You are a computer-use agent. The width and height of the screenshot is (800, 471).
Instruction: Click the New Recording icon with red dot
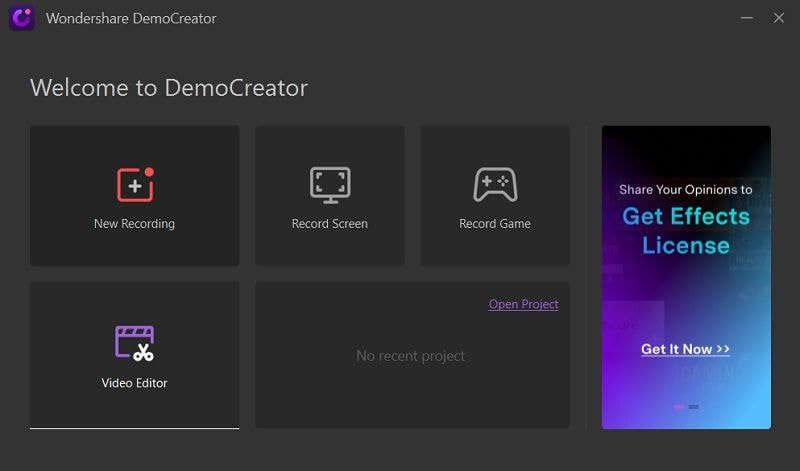click(x=135, y=185)
